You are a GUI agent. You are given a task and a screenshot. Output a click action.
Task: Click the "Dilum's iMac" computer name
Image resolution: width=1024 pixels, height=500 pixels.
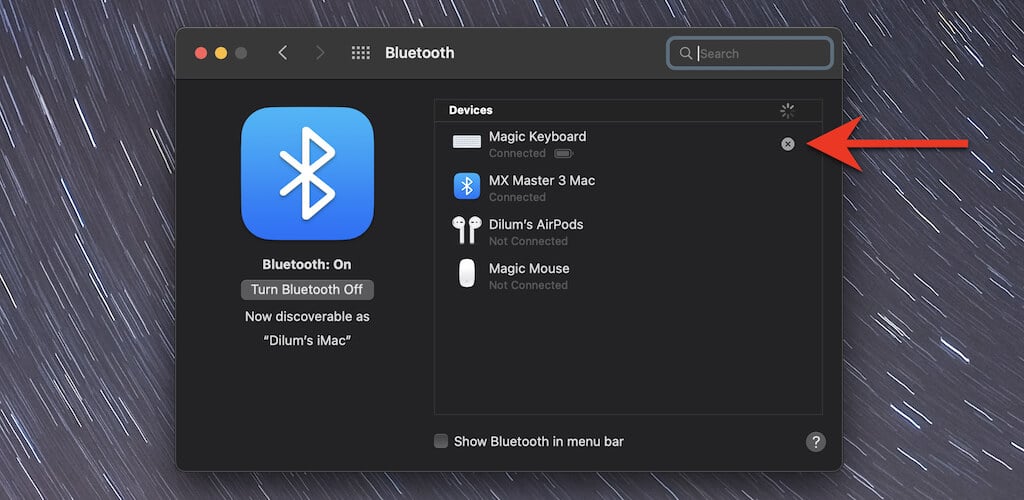tap(307, 341)
